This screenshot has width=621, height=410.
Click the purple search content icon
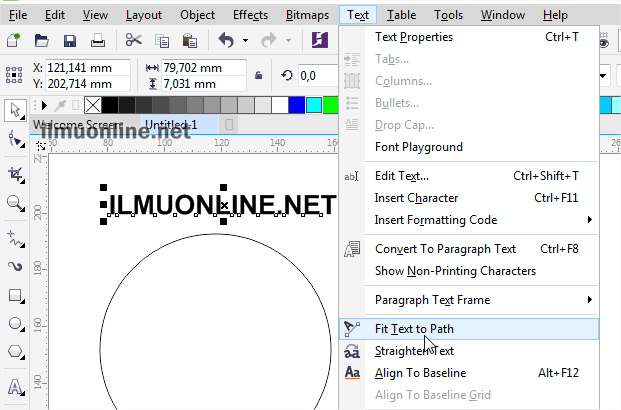320,40
